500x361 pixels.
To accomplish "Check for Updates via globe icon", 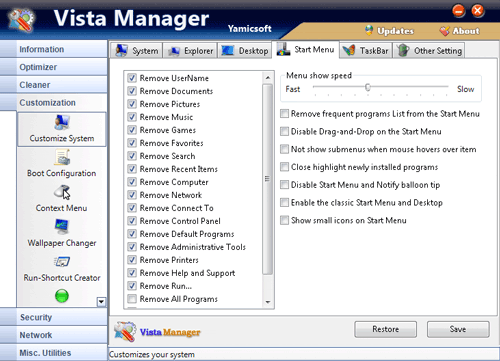I will (369, 31).
